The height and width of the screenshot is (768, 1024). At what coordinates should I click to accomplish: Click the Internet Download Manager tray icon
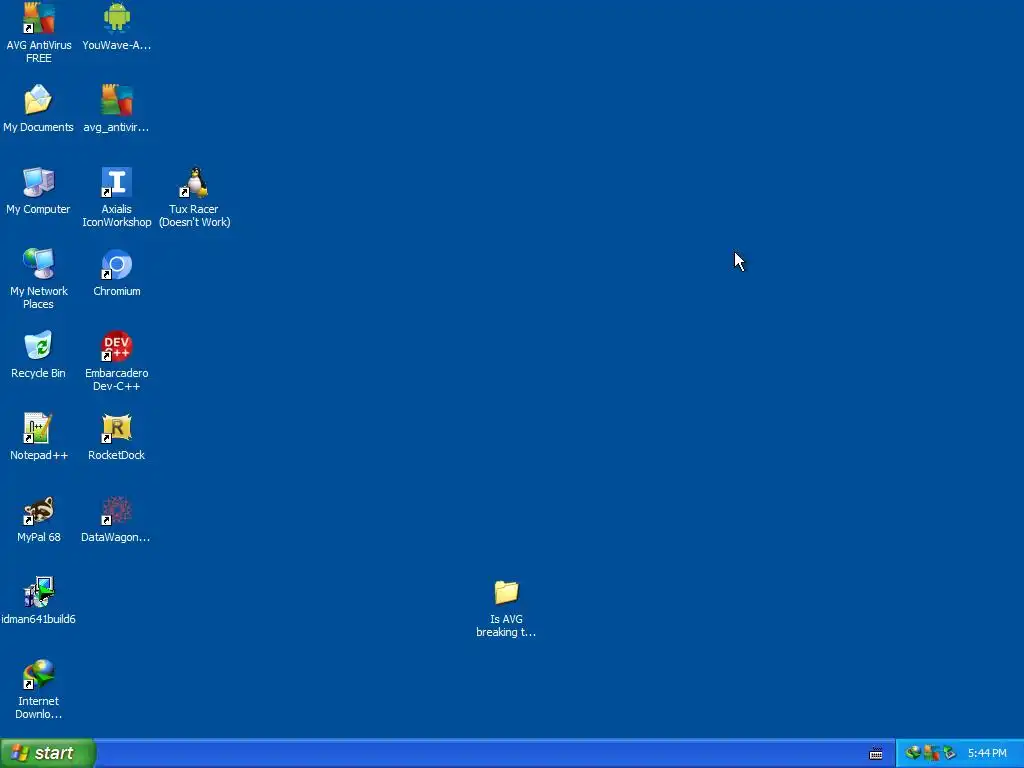913,753
